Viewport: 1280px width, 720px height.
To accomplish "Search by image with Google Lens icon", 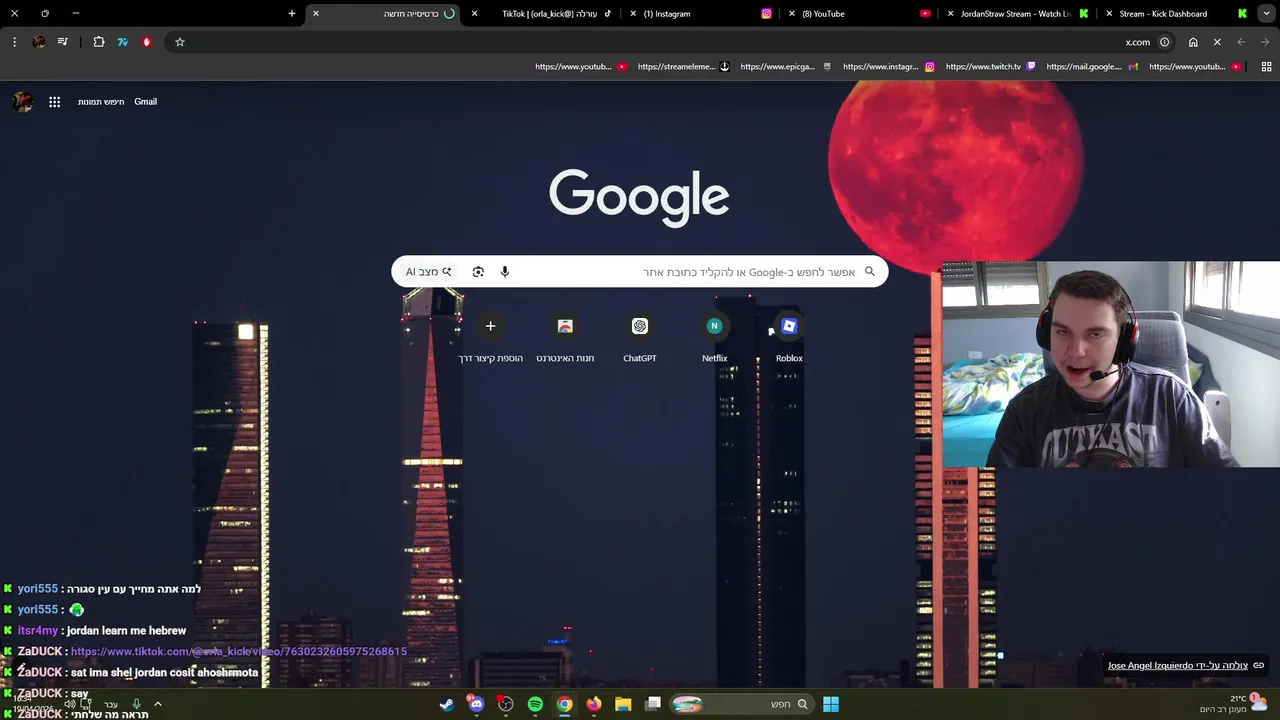I will 478,272.
